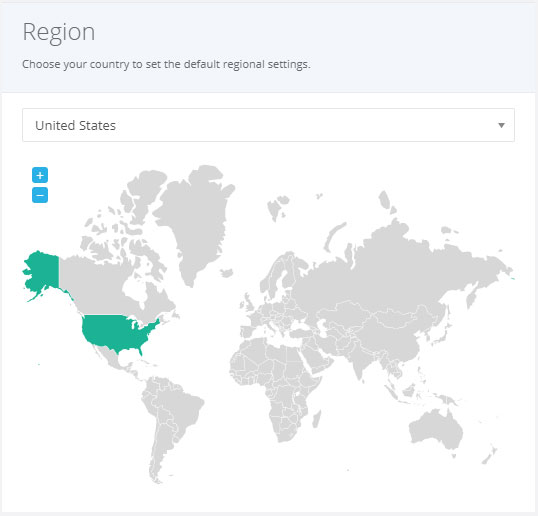
Task: Zoom in on the map with plus button
Action: (40, 175)
